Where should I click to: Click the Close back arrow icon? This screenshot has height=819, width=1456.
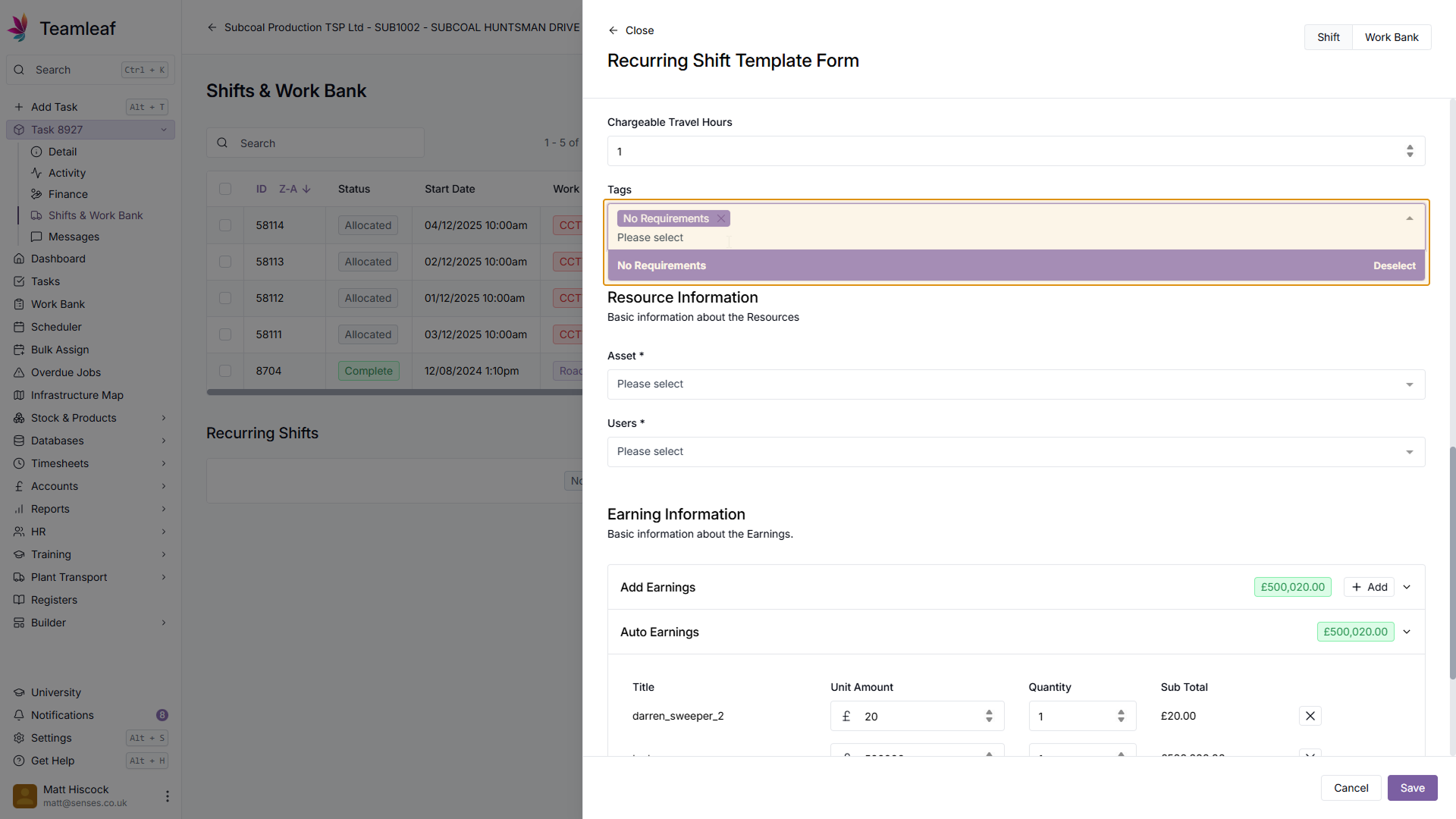pos(613,30)
